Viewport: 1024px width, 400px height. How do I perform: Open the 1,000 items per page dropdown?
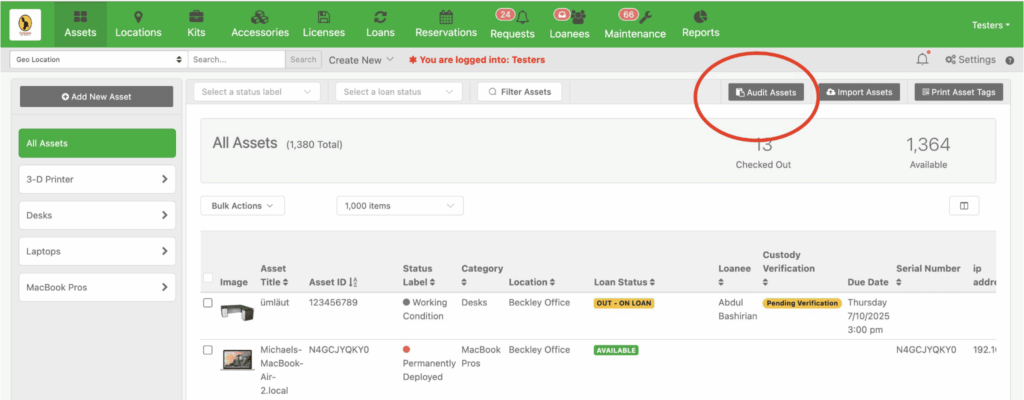(x=400, y=206)
